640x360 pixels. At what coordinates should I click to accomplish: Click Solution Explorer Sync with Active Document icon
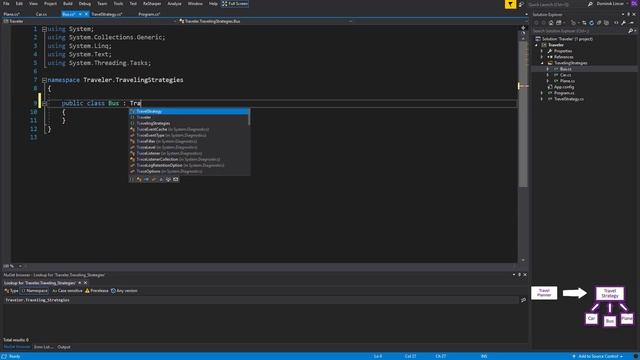(x=584, y=22)
